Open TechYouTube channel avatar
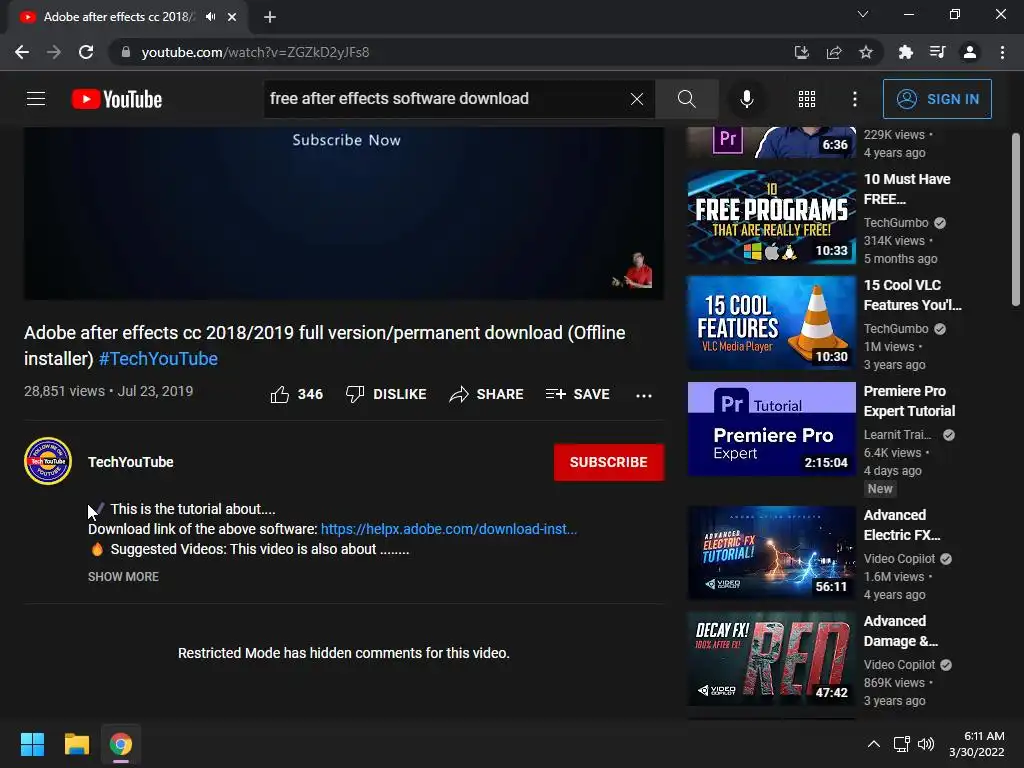 pyautogui.click(x=48, y=461)
